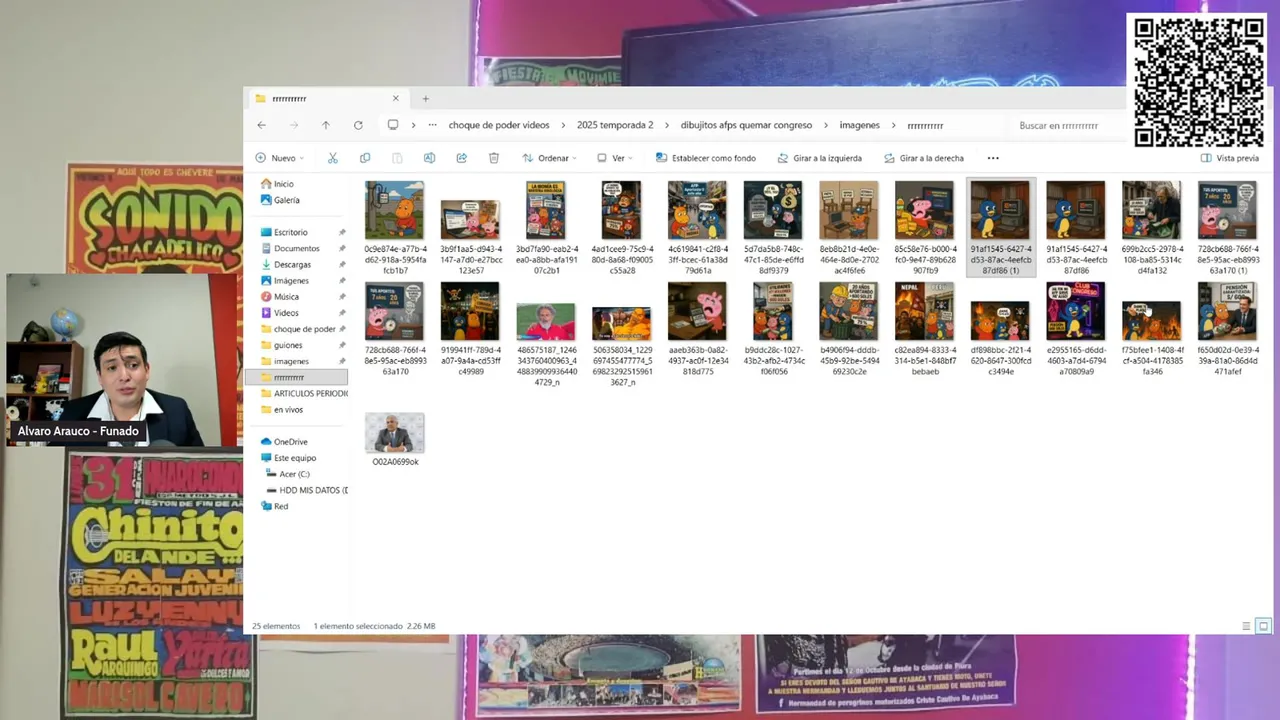The image size is (1280, 720).
Task: Go back with the left arrow button
Action: click(x=261, y=125)
